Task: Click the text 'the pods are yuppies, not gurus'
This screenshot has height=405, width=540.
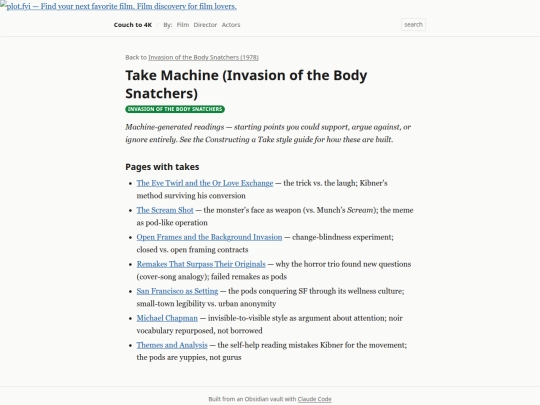Action: coord(189,357)
